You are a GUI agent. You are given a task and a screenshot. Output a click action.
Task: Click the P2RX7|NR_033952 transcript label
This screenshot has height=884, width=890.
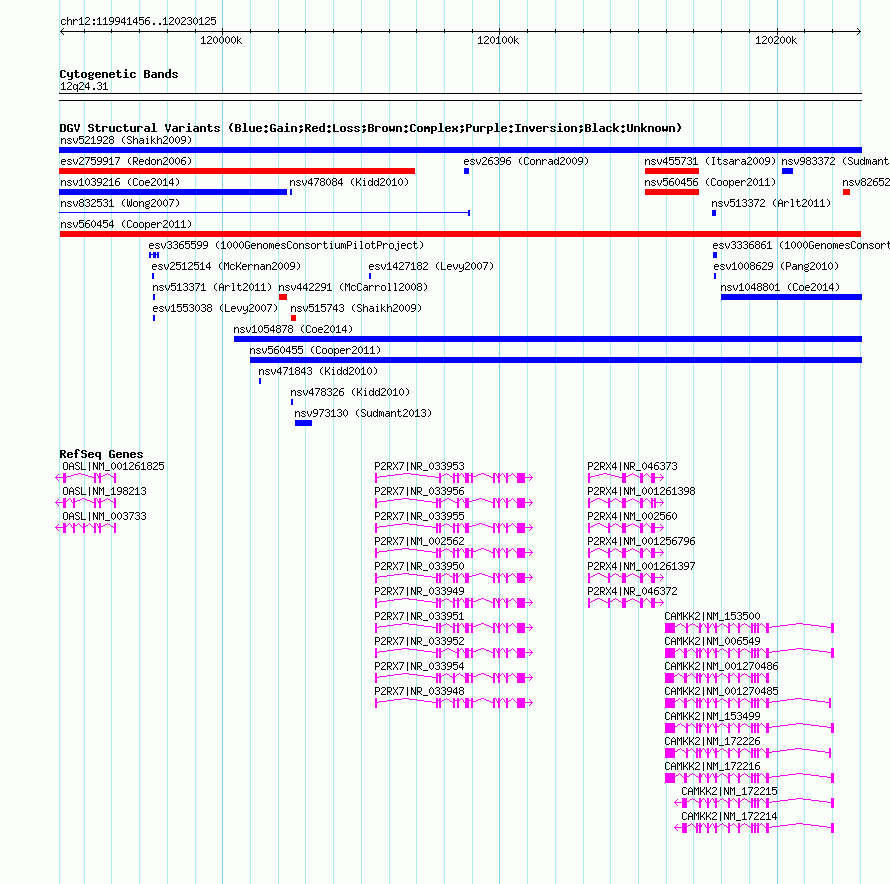tap(419, 641)
